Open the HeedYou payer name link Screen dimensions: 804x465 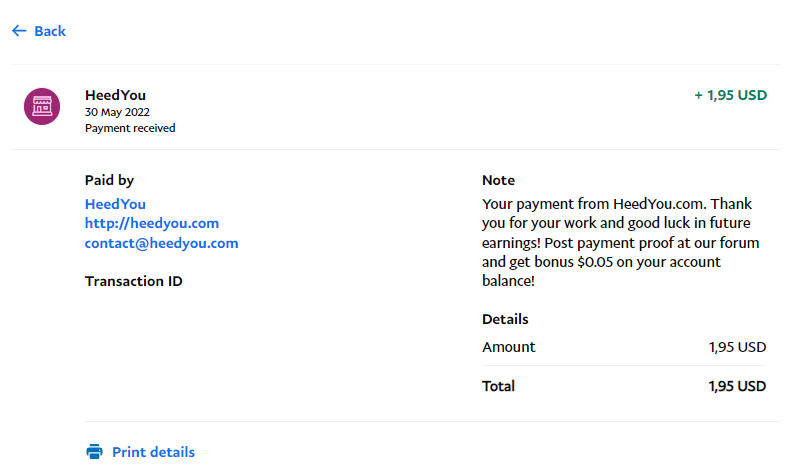pos(115,204)
